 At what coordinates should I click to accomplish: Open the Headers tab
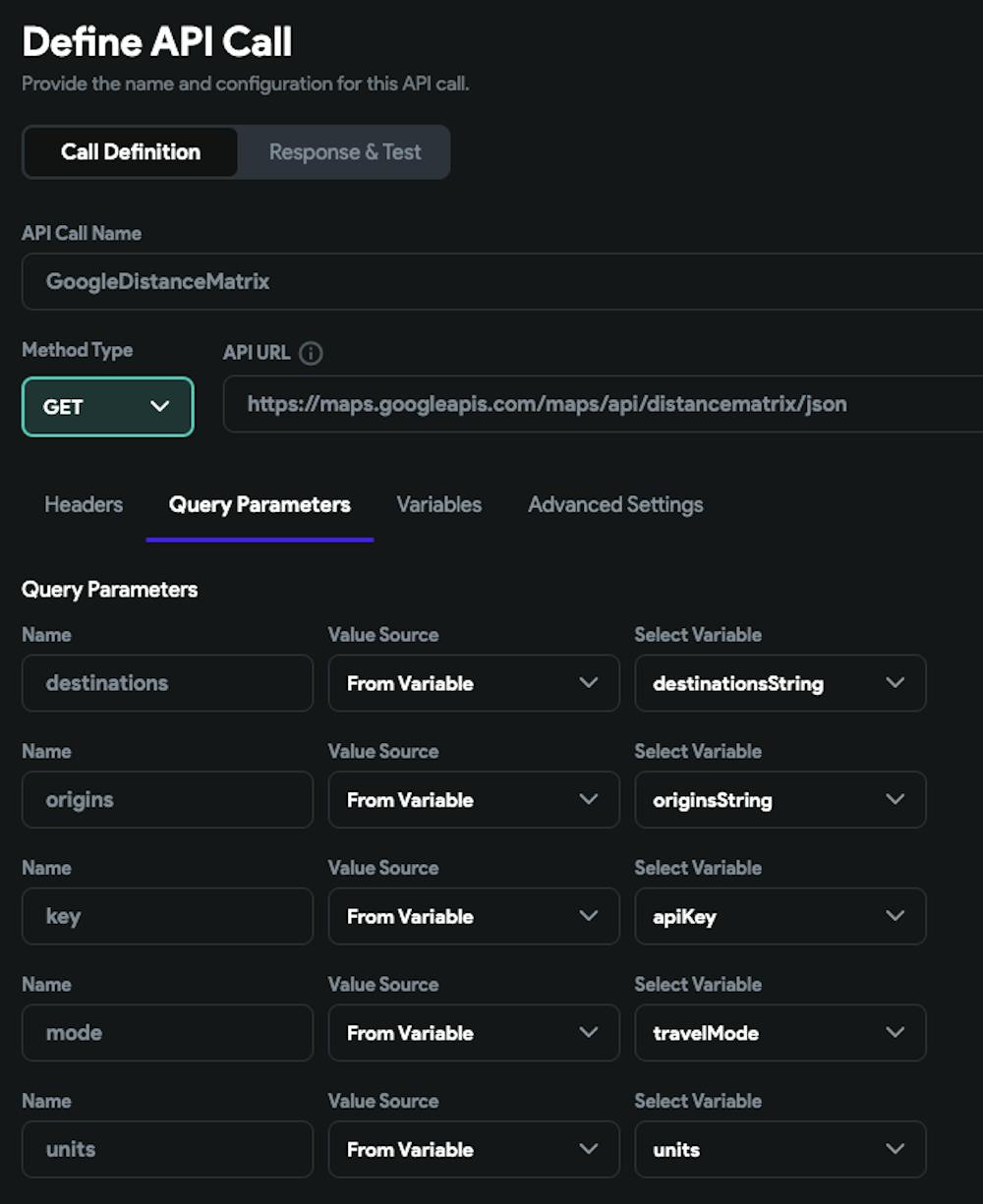coord(84,505)
